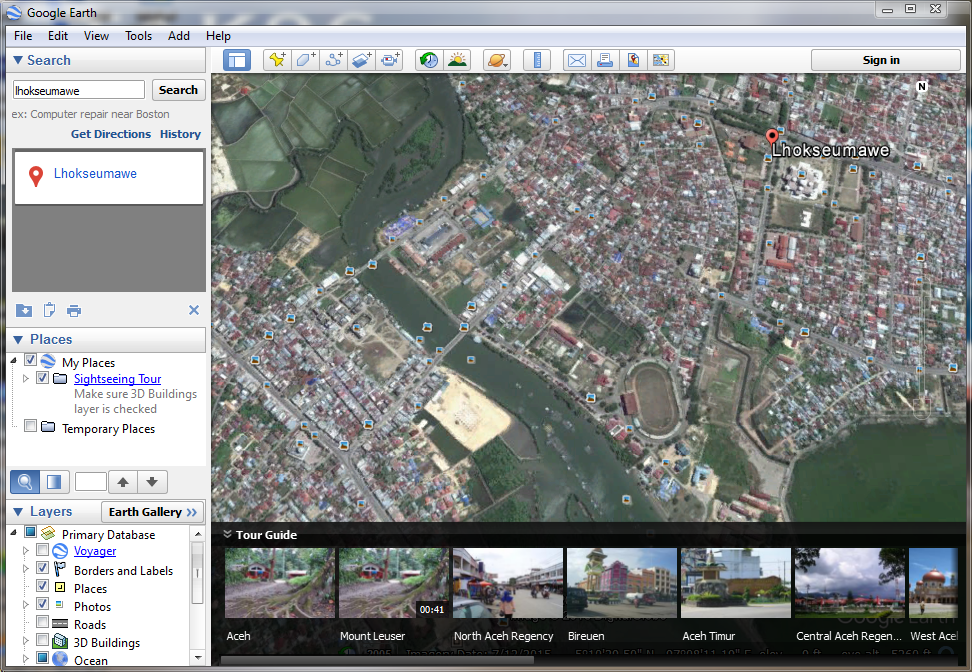Screen dimensions: 972x672
Task: Click the Email envelope icon in toolbar
Action: coord(577,60)
